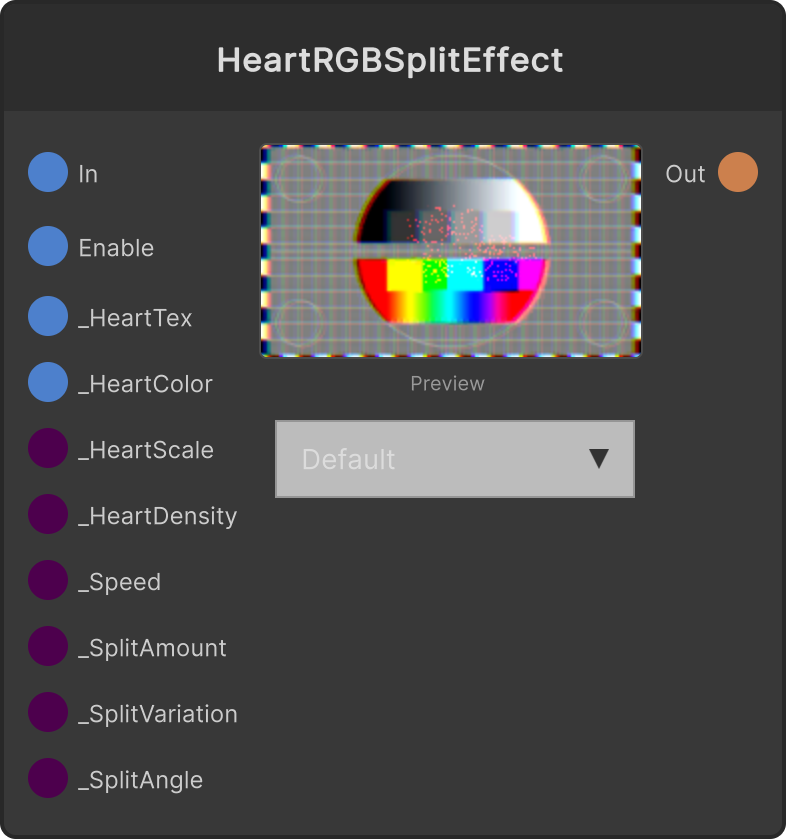Click the purple _HeartDensity port
786x839 pixels.
[x=48, y=514]
